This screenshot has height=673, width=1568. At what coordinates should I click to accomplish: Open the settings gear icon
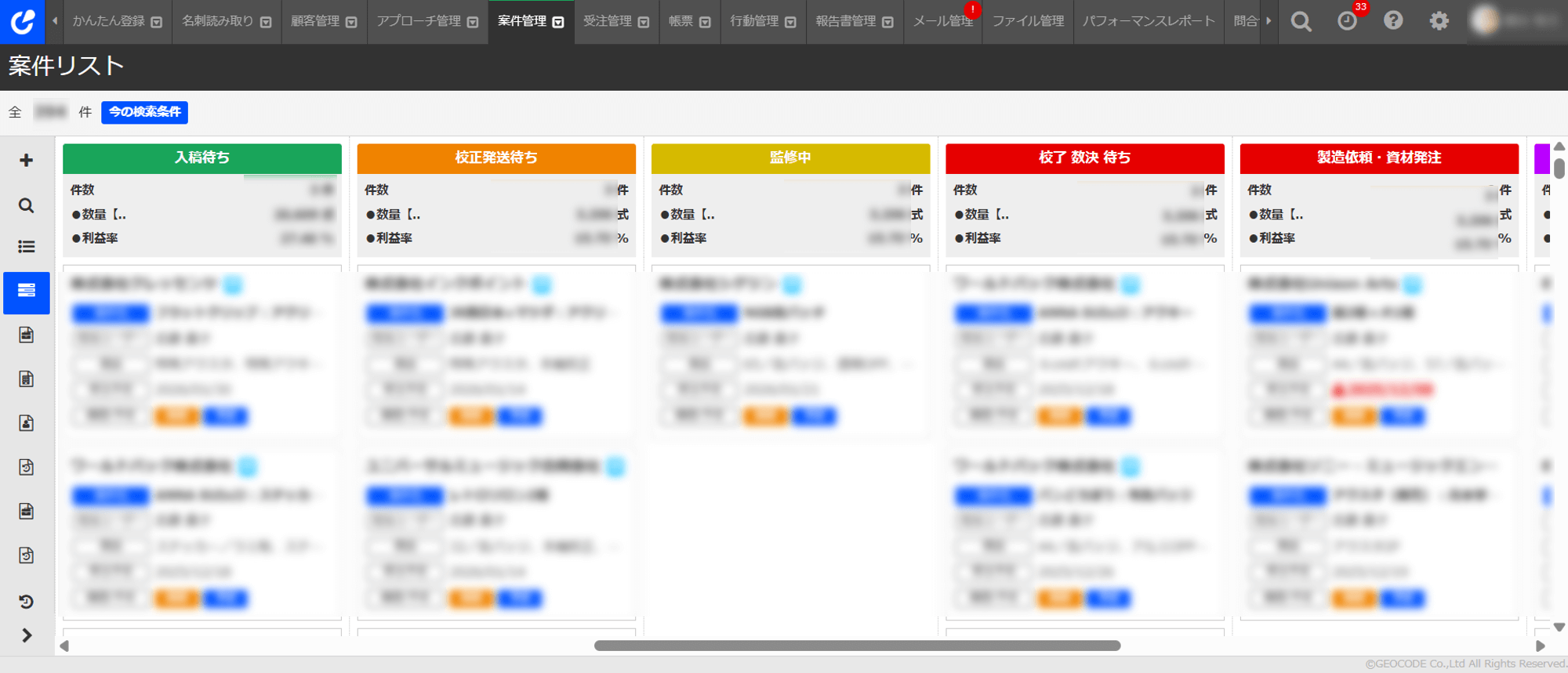[x=1439, y=21]
